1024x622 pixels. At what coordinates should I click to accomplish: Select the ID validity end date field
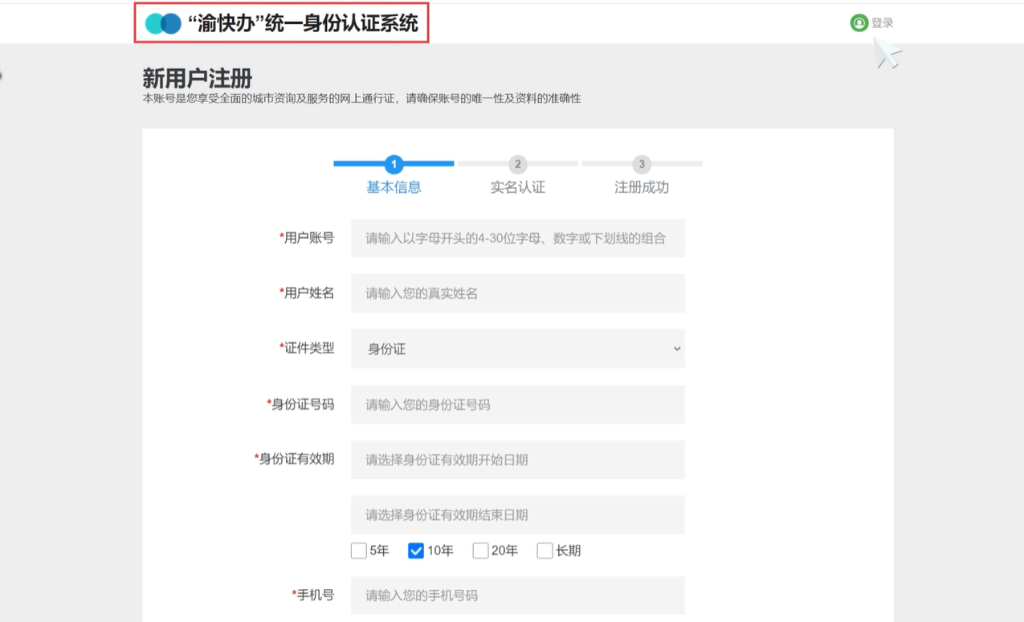click(518, 515)
